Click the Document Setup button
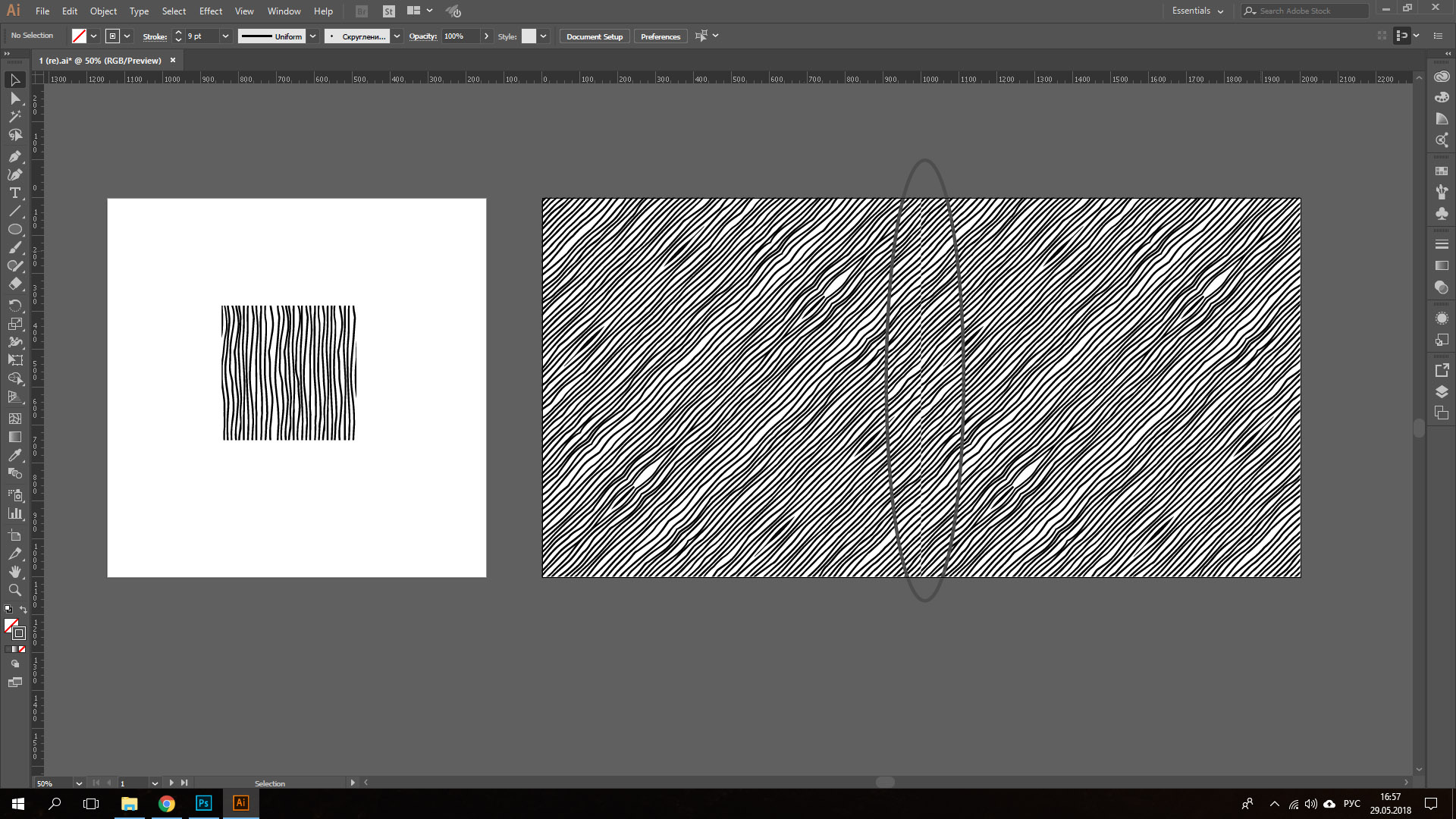 click(x=595, y=36)
